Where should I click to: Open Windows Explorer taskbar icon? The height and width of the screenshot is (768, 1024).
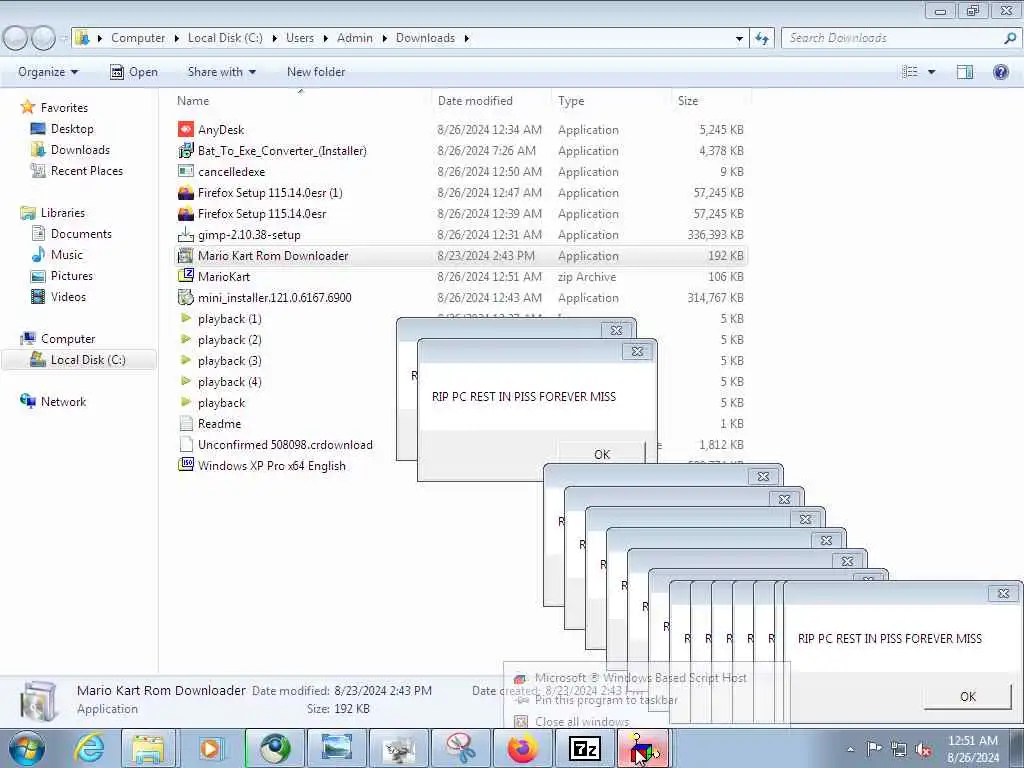click(148, 748)
